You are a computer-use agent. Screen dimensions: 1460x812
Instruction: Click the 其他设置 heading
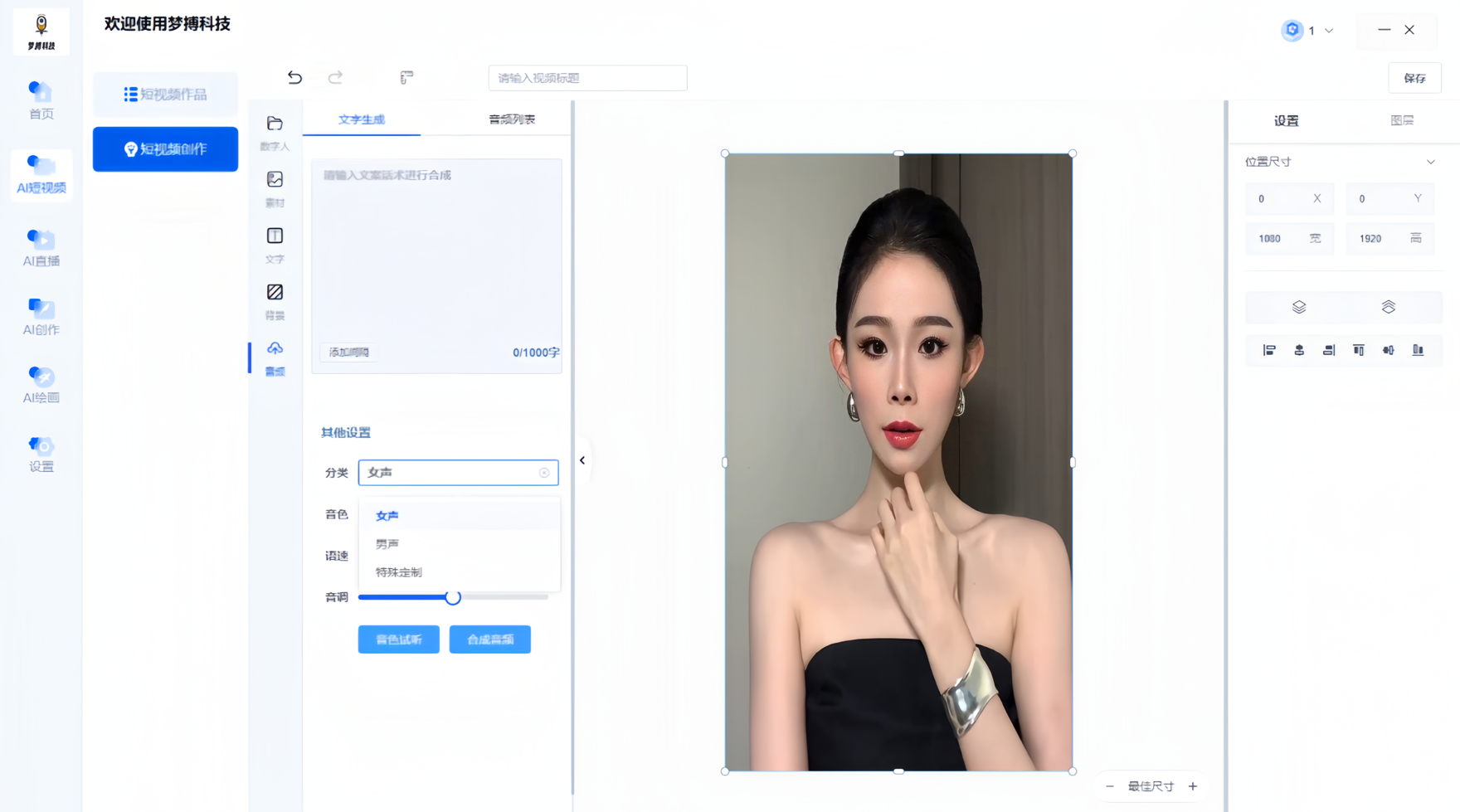pyautogui.click(x=346, y=433)
